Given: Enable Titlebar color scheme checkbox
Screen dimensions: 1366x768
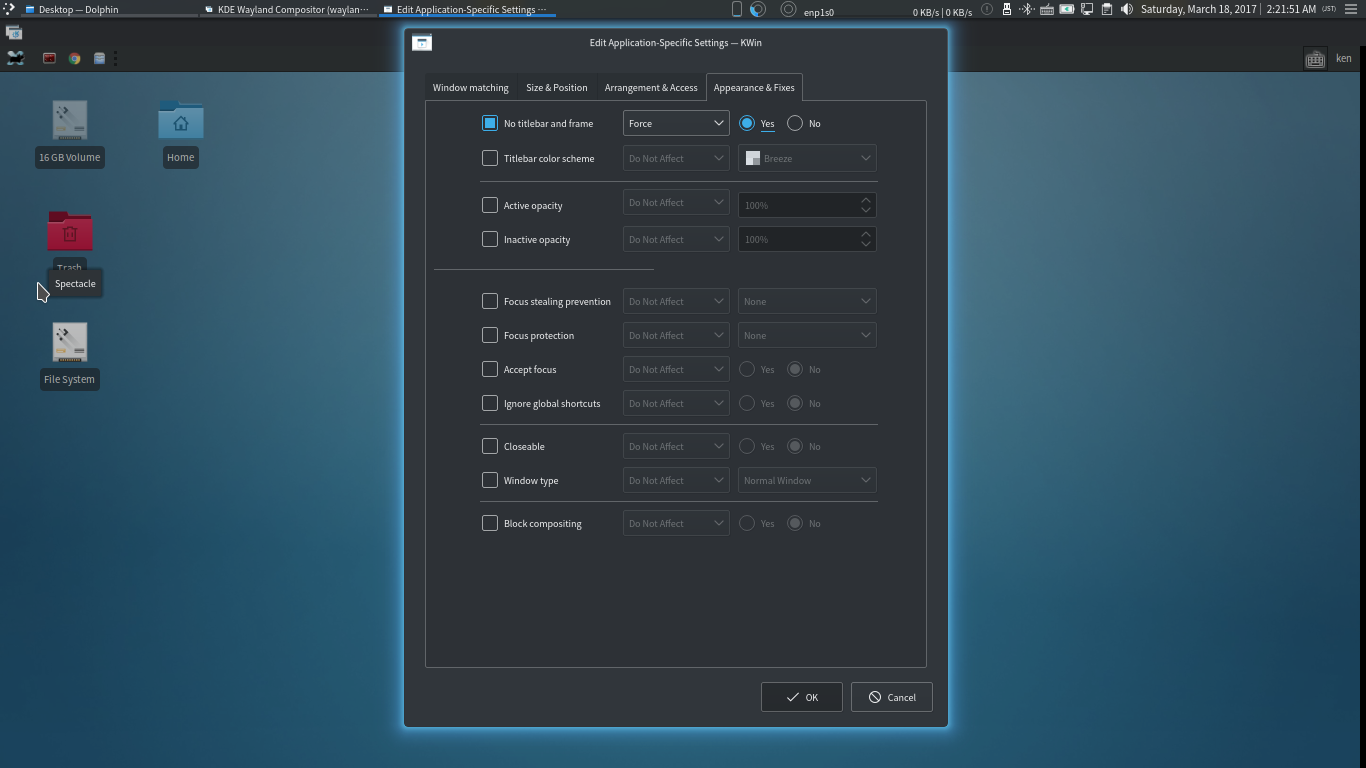Looking at the screenshot, I should pyautogui.click(x=490, y=158).
